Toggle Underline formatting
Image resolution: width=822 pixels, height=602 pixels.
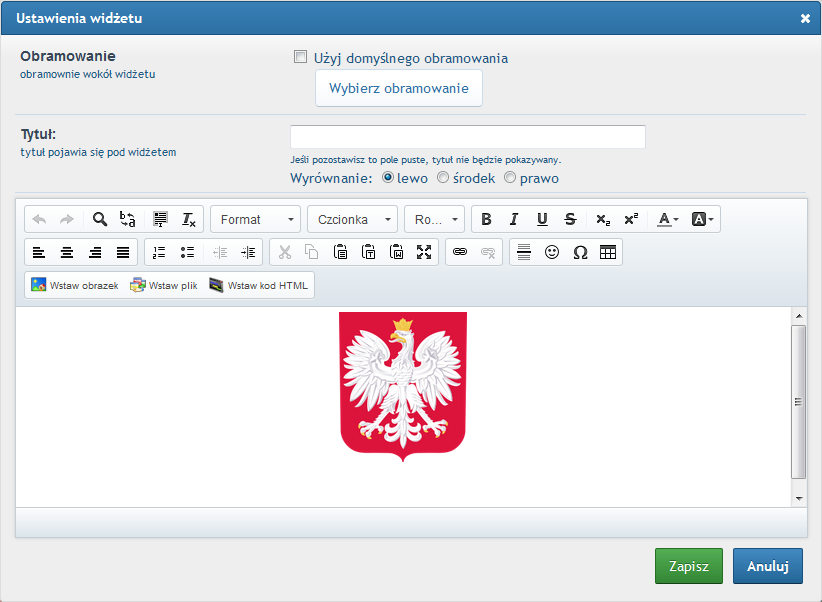point(542,219)
